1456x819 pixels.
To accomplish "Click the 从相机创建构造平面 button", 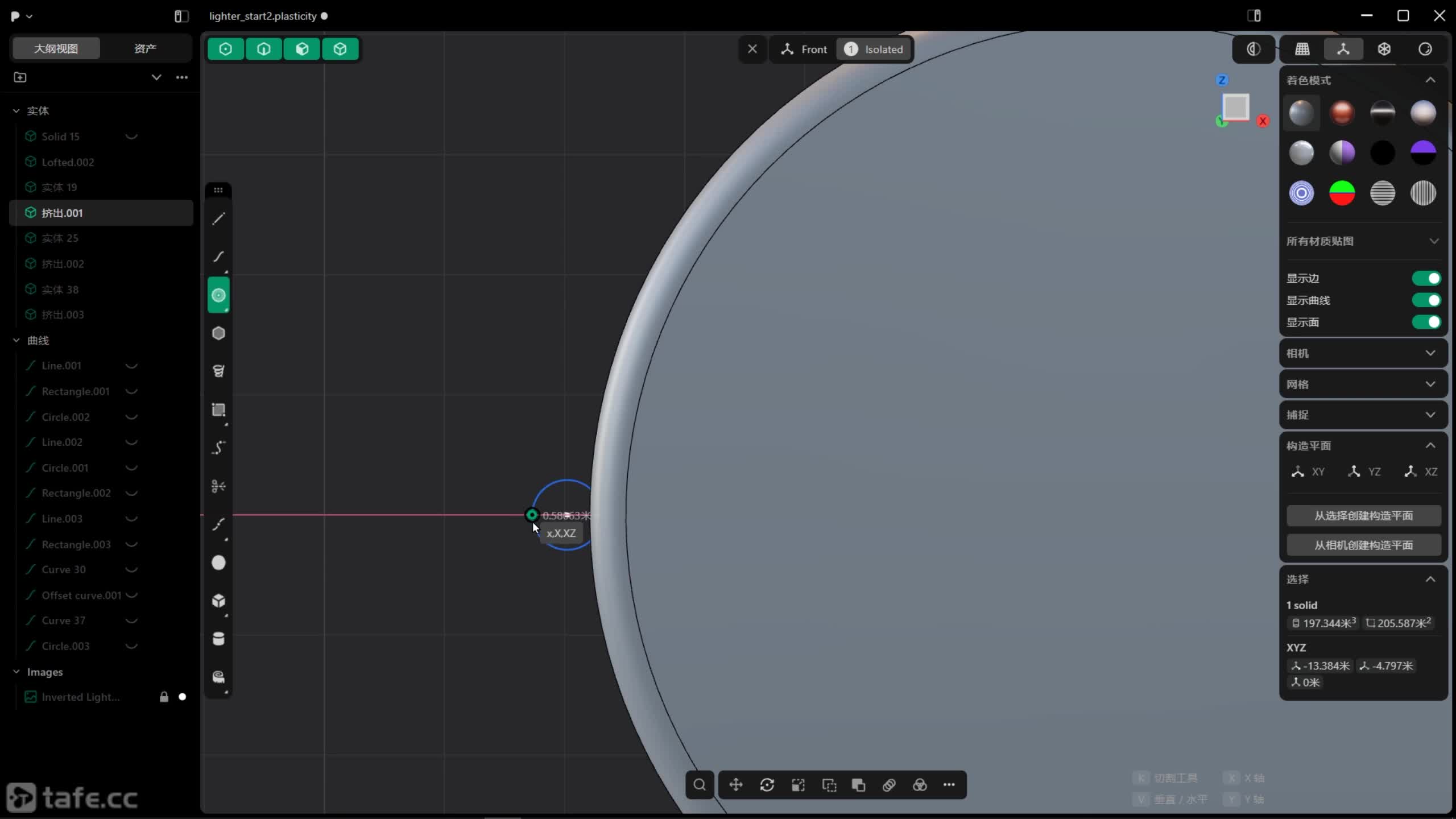I will 1363,545.
